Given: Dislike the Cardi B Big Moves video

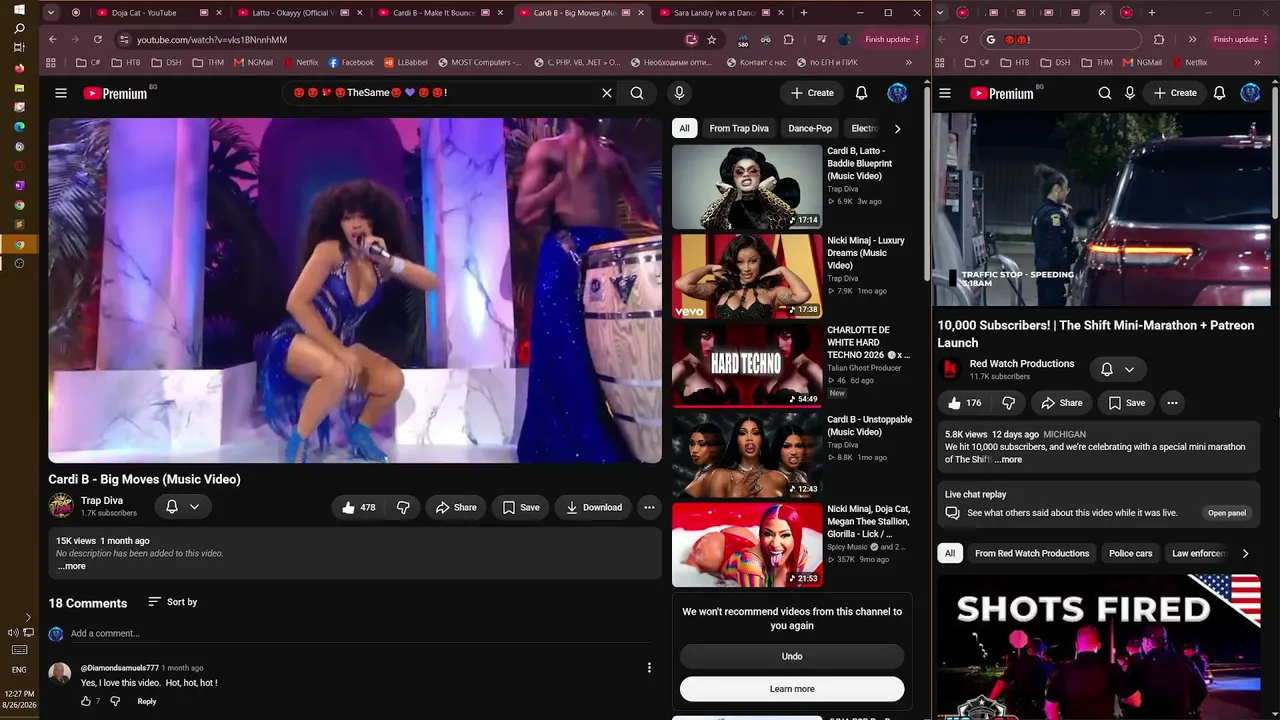Looking at the screenshot, I should tap(403, 507).
